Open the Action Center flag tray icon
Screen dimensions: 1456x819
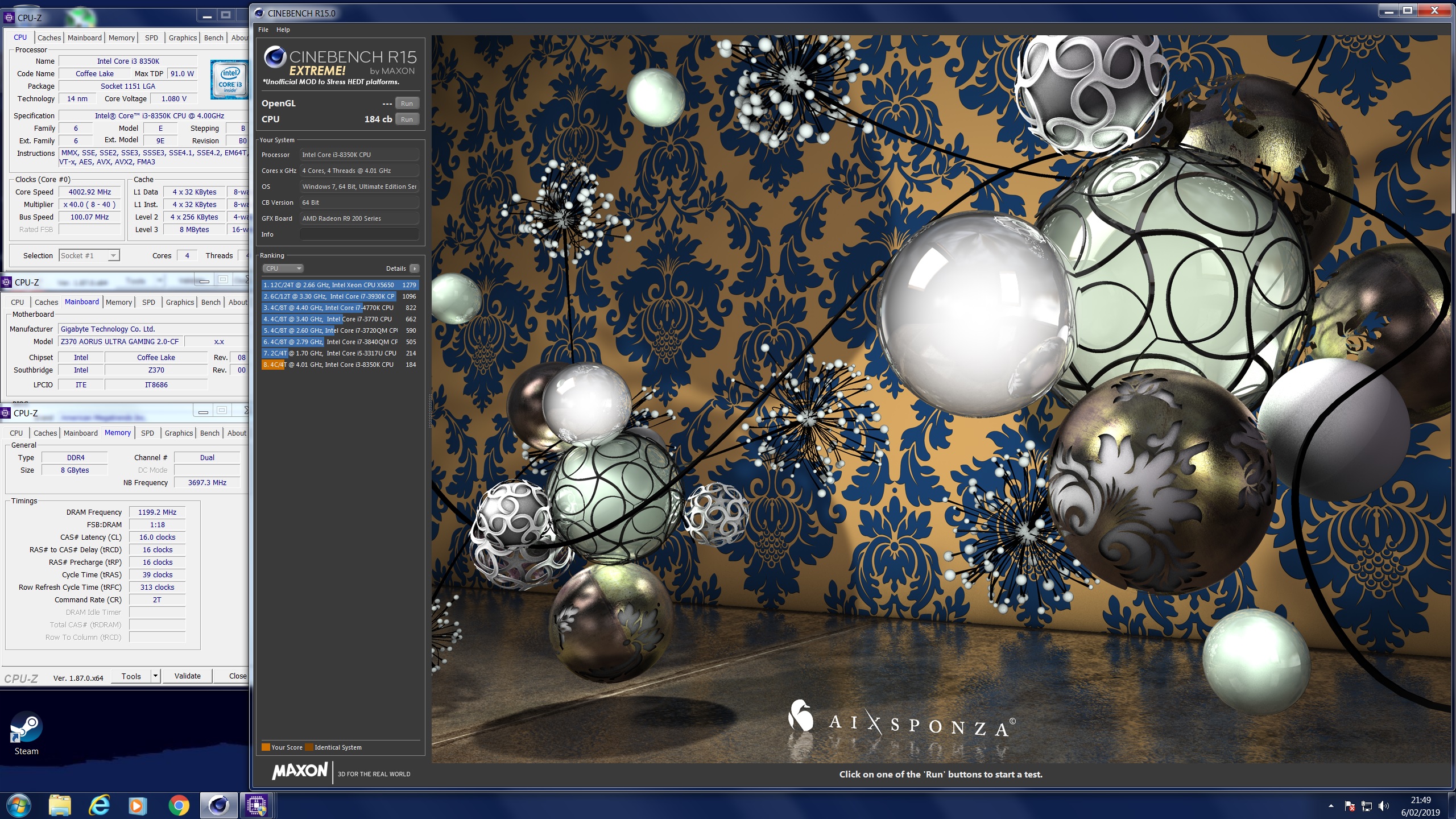tap(1349, 806)
